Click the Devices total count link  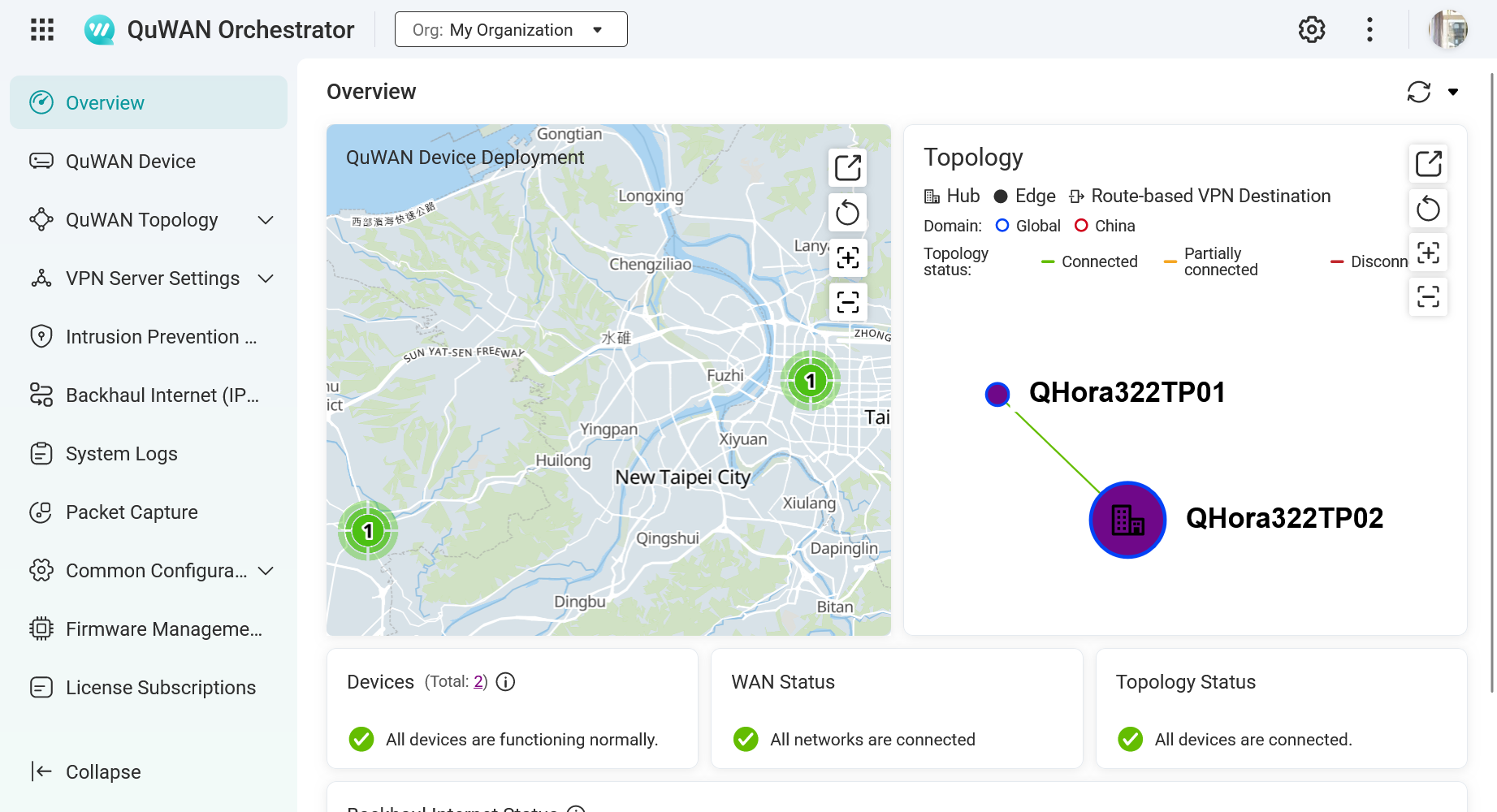pos(478,682)
